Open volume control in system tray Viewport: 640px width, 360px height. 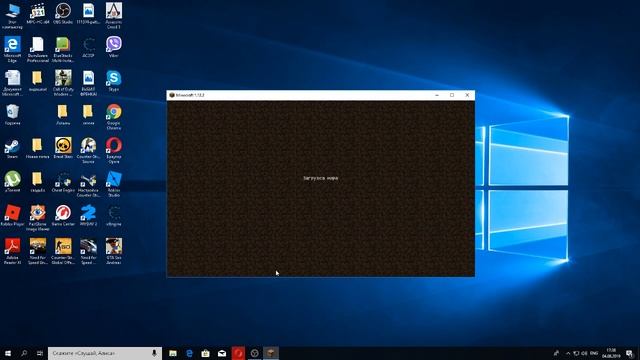pyautogui.click(x=584, y=353)
